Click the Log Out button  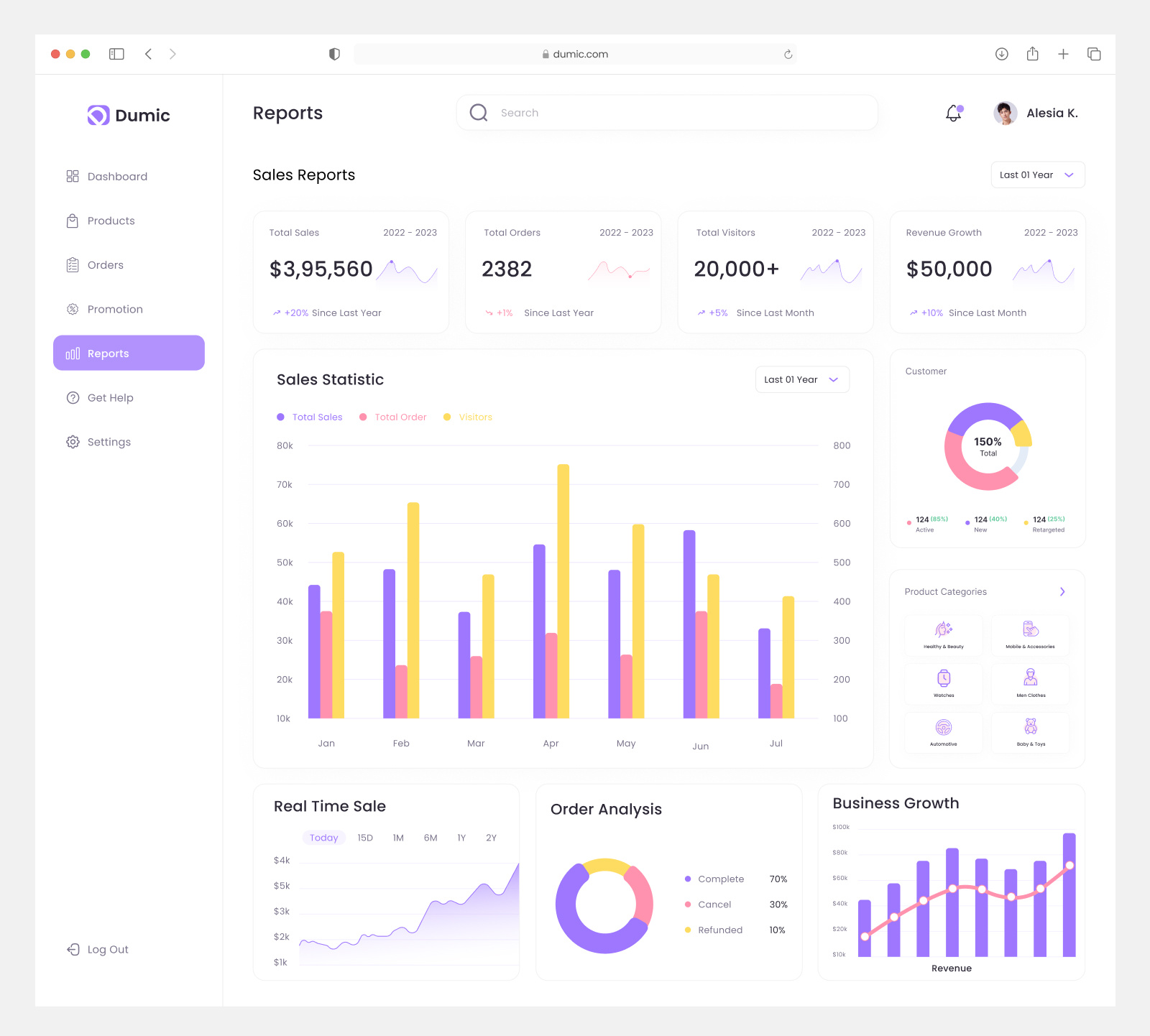(97, 949)
